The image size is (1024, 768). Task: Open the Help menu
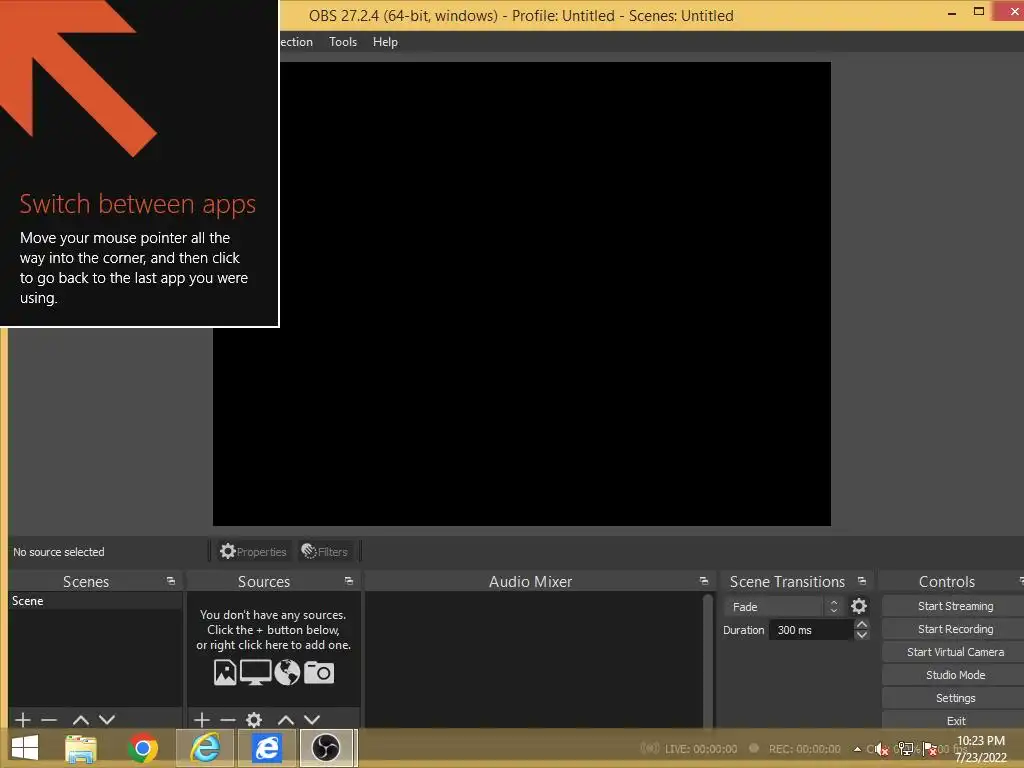(385, 42)
